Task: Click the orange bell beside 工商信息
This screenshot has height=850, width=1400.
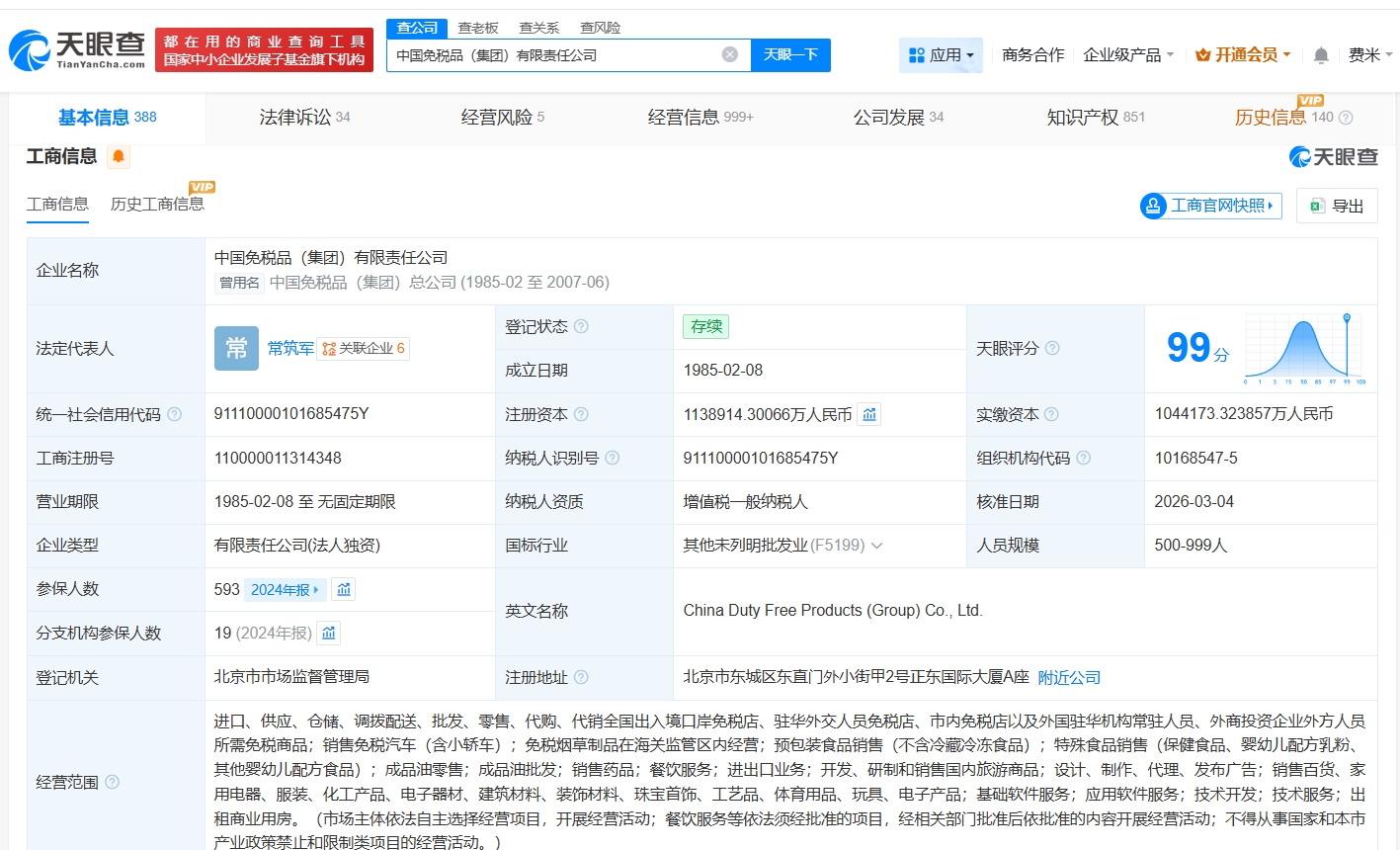Action: (119, 156)
